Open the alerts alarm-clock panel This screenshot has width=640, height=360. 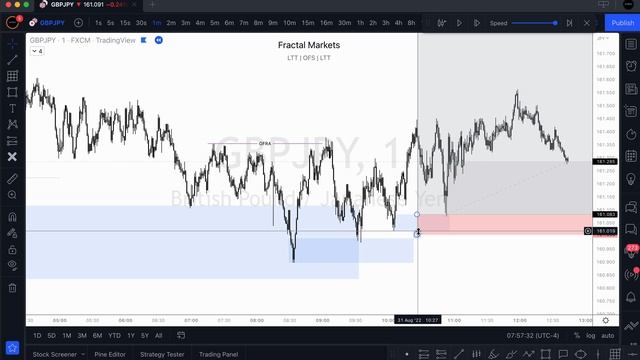click(x=631, y=66)
